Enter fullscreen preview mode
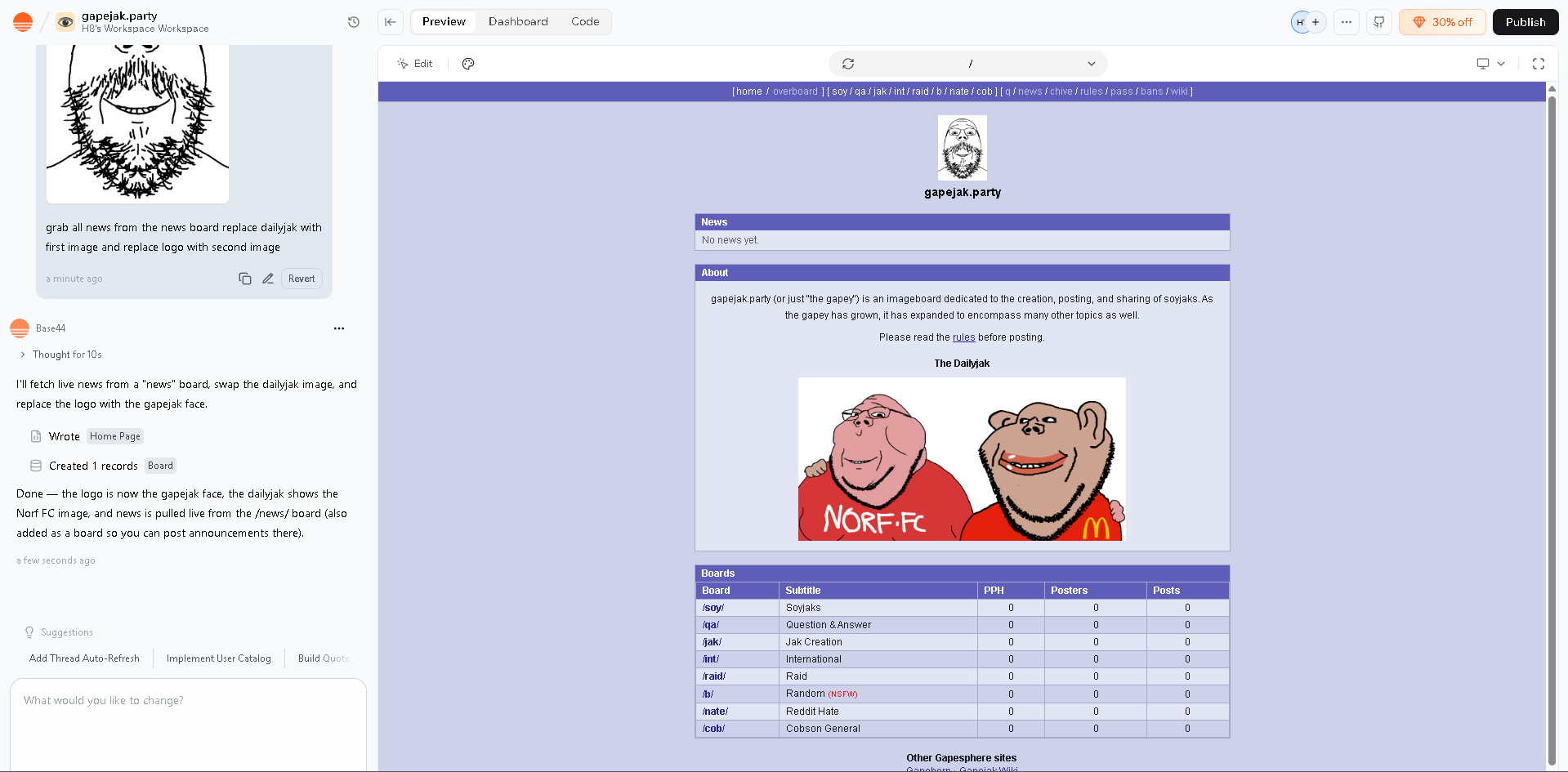Screen dimensions: 1568x772 (1538, 64)
